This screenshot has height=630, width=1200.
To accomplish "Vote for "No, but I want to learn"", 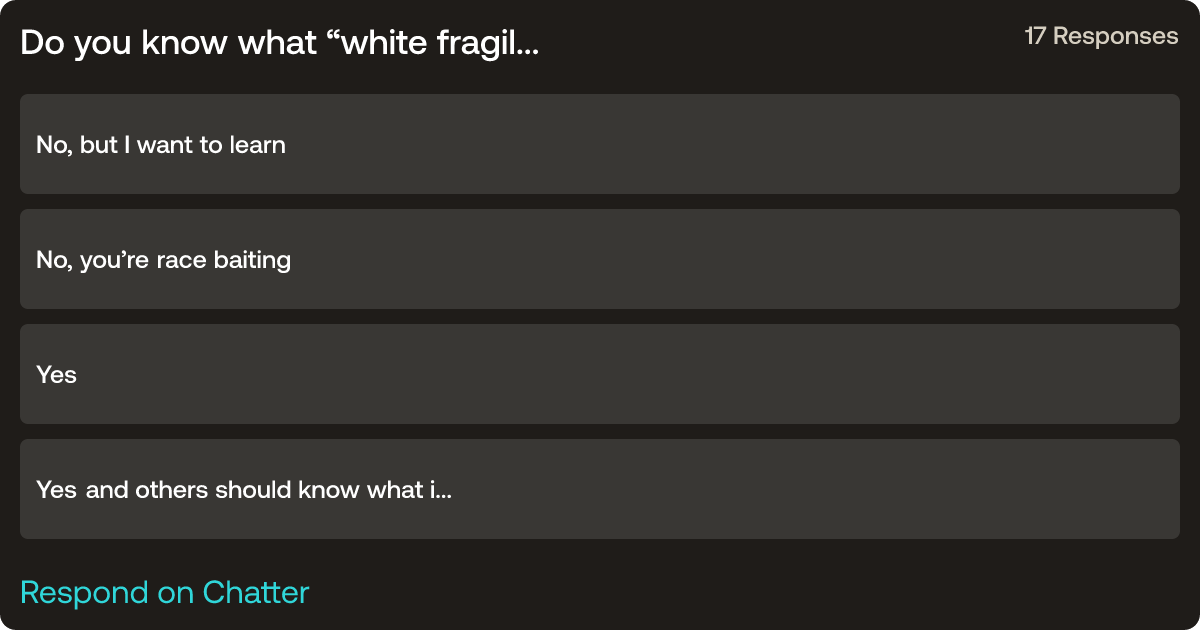I will [600, 144].
